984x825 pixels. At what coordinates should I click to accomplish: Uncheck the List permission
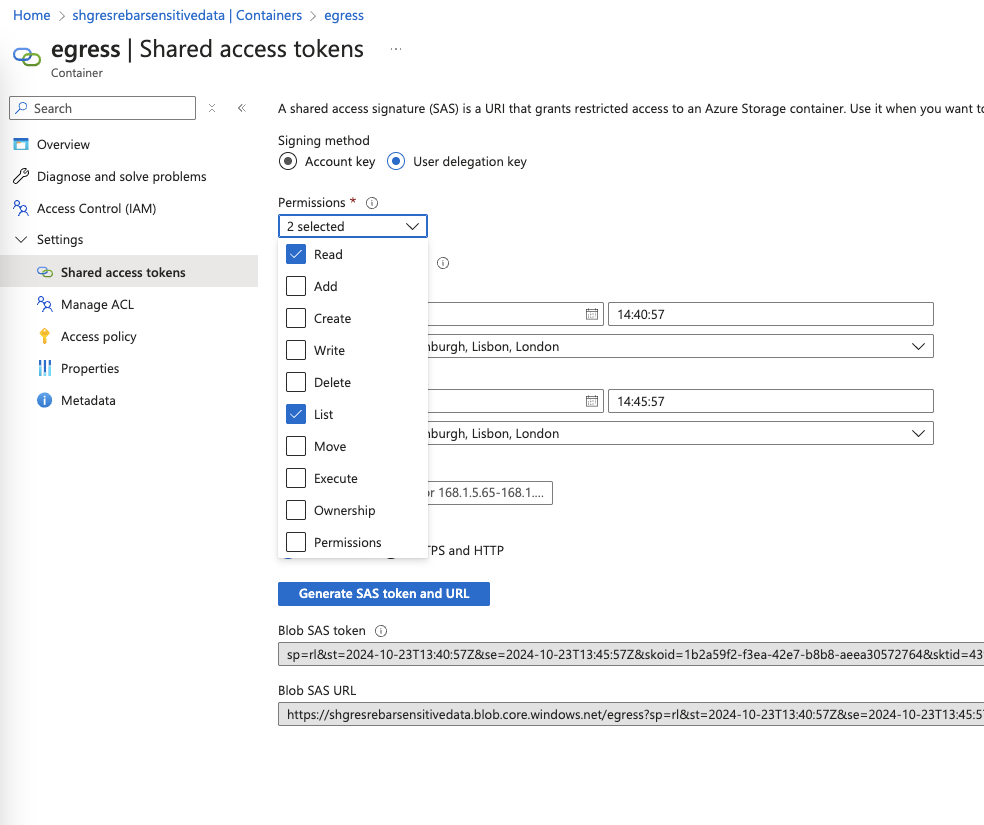[296, 414]
